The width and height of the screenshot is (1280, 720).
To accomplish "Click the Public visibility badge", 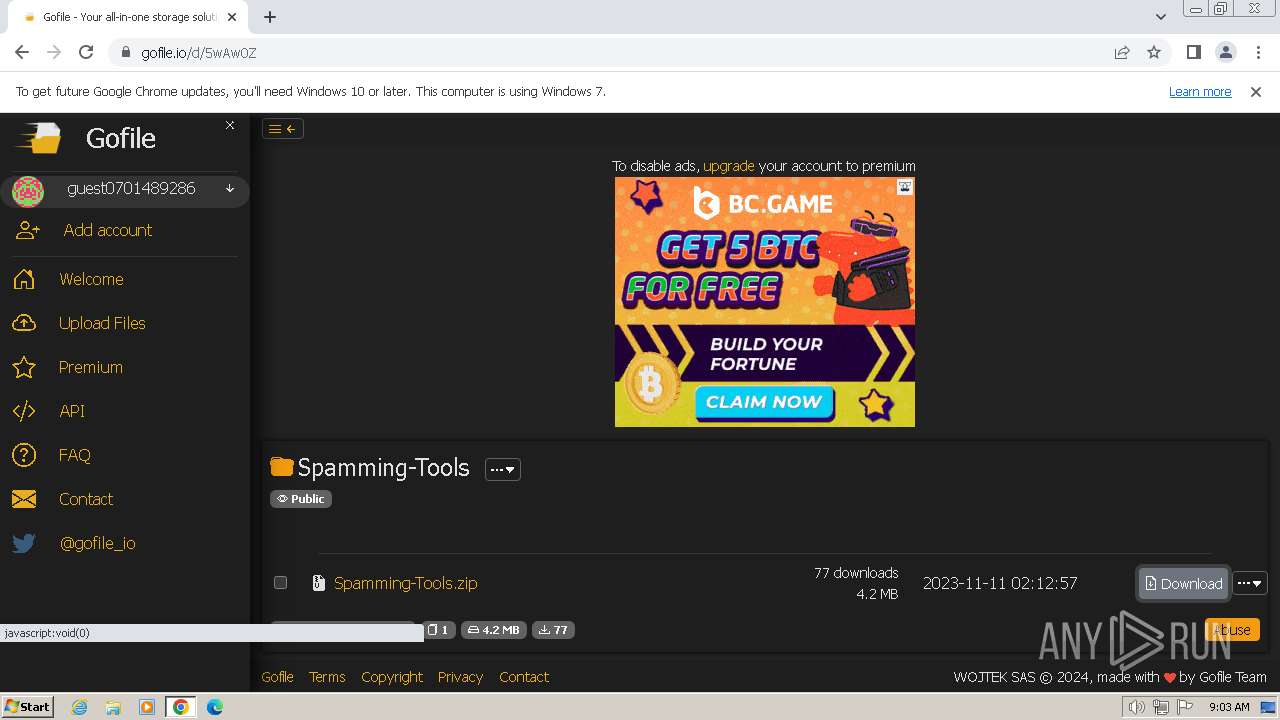I will tap(301, 499).
